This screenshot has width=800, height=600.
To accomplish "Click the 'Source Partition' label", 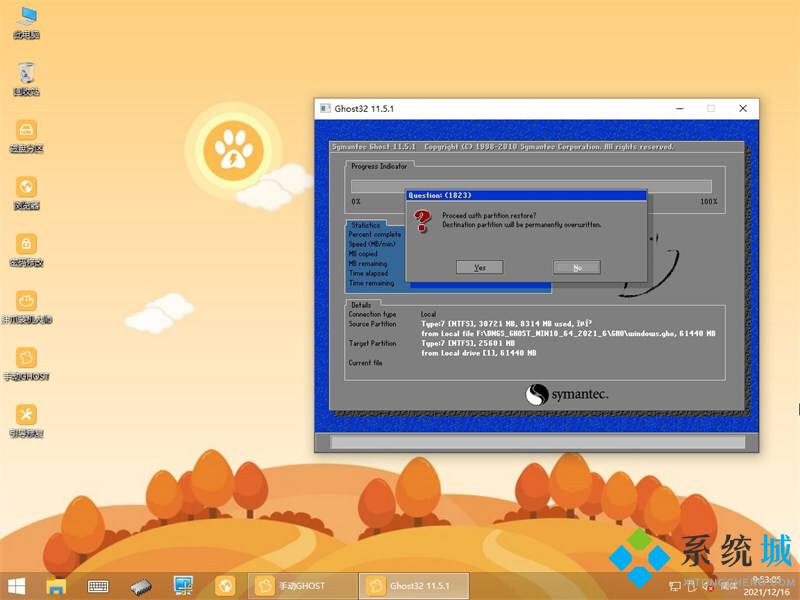I will 372,324.
